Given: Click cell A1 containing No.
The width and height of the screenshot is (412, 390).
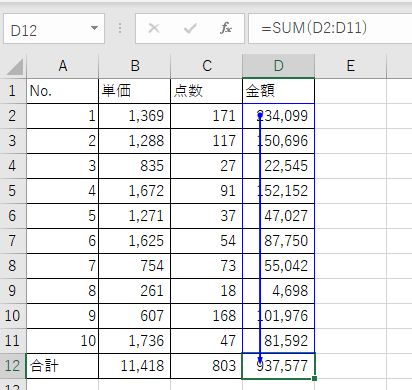Looking at the screenshot, I should pyautogui.click(x=63, y=91).
